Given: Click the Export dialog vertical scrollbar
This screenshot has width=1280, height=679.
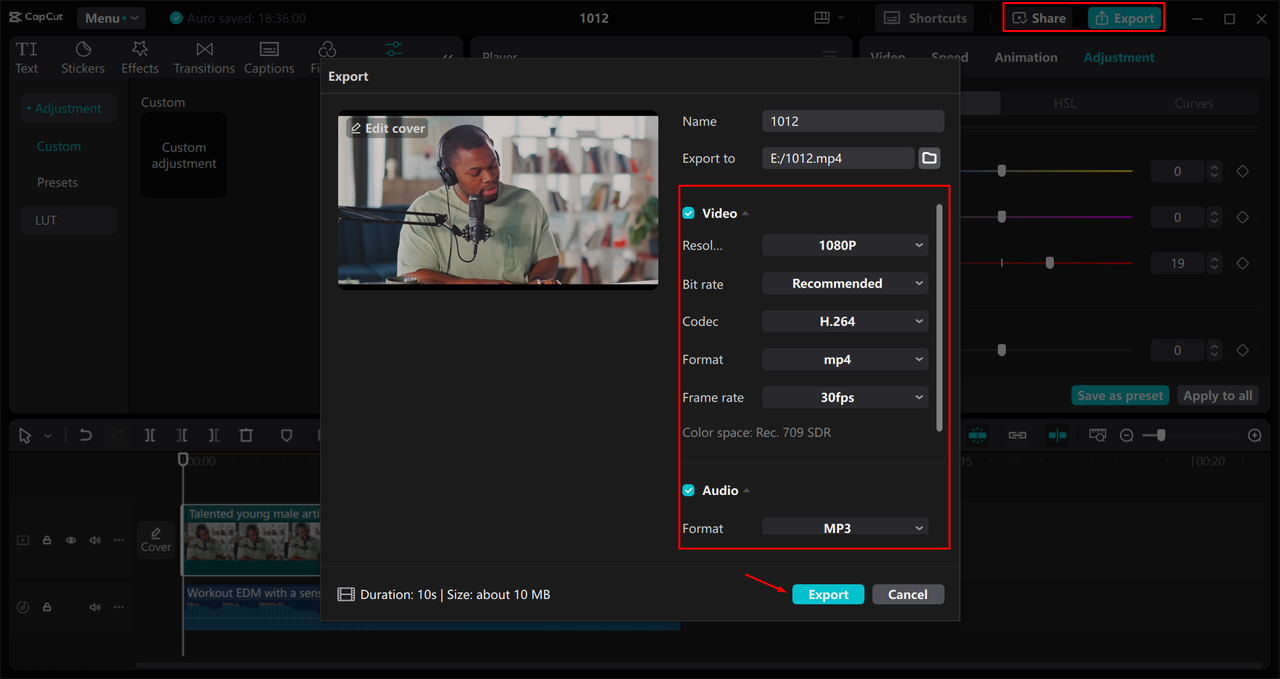Looking at the screenshot, I should tap(939, 318).
